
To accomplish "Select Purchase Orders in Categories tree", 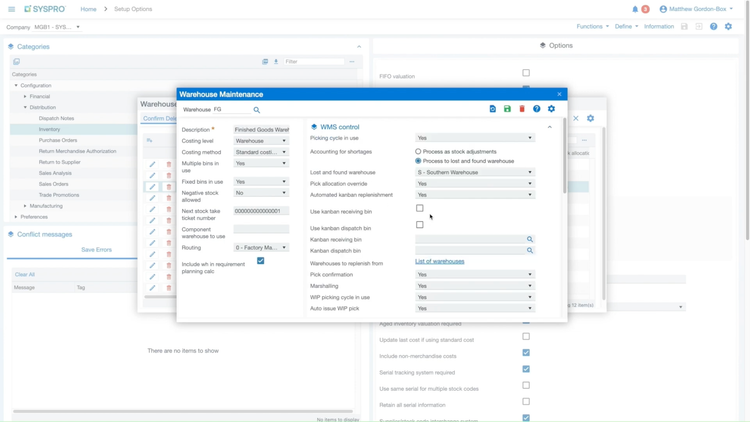I will (58, 140).
